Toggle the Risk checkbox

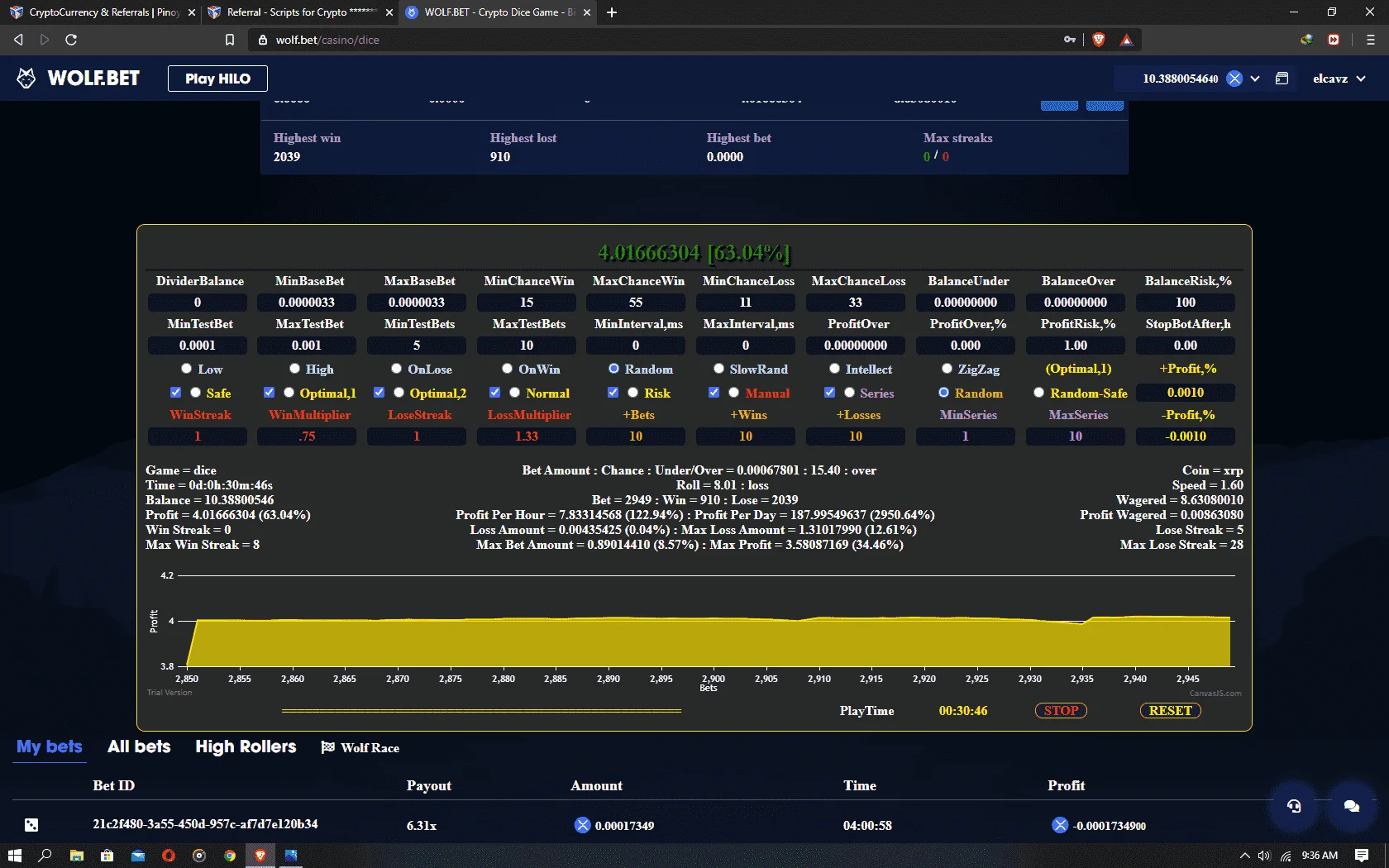613,393
